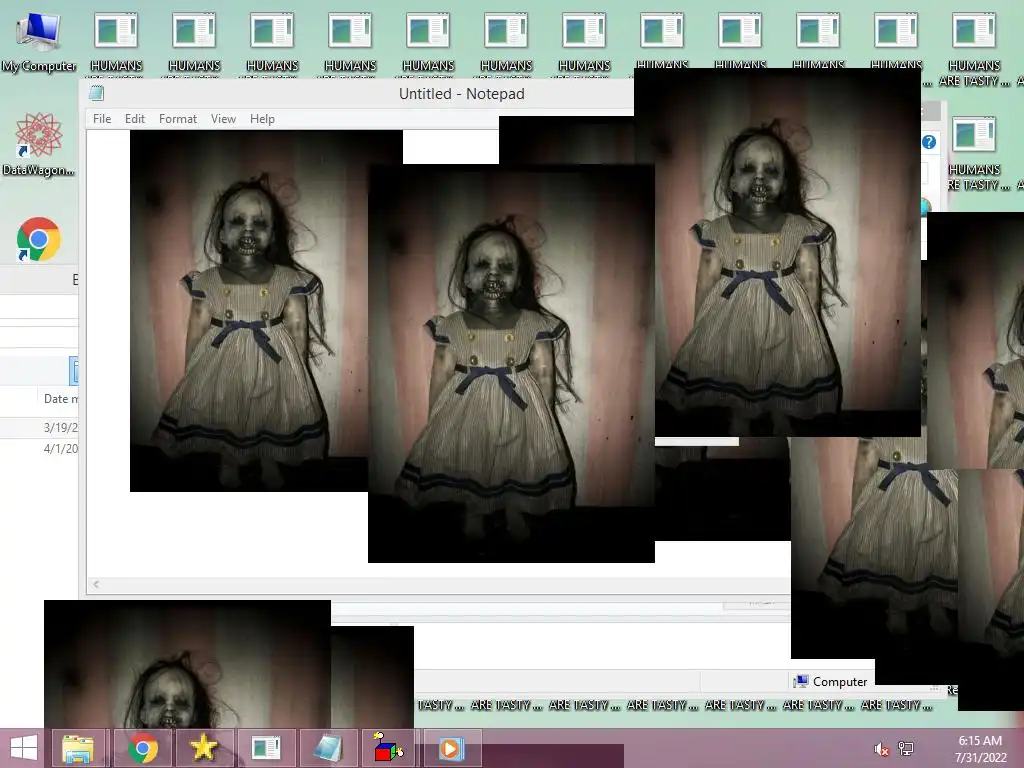The height and width of the screenshot is (768, 1024).
Task: Open File Explorer from the taskbar
Action: pyautogui.click(x=78, y=748)
